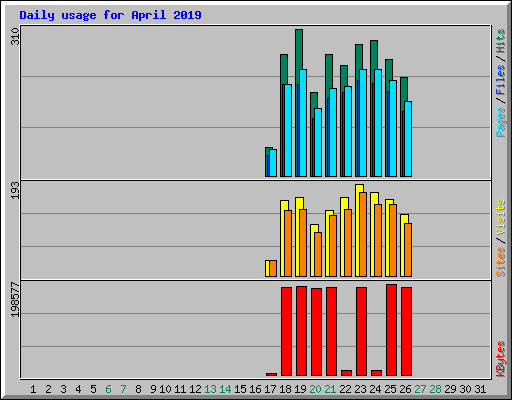The width and height of the screenshot is (512, 400).
Task: Click day 10 on the x-axis
Action: [165, 389]
